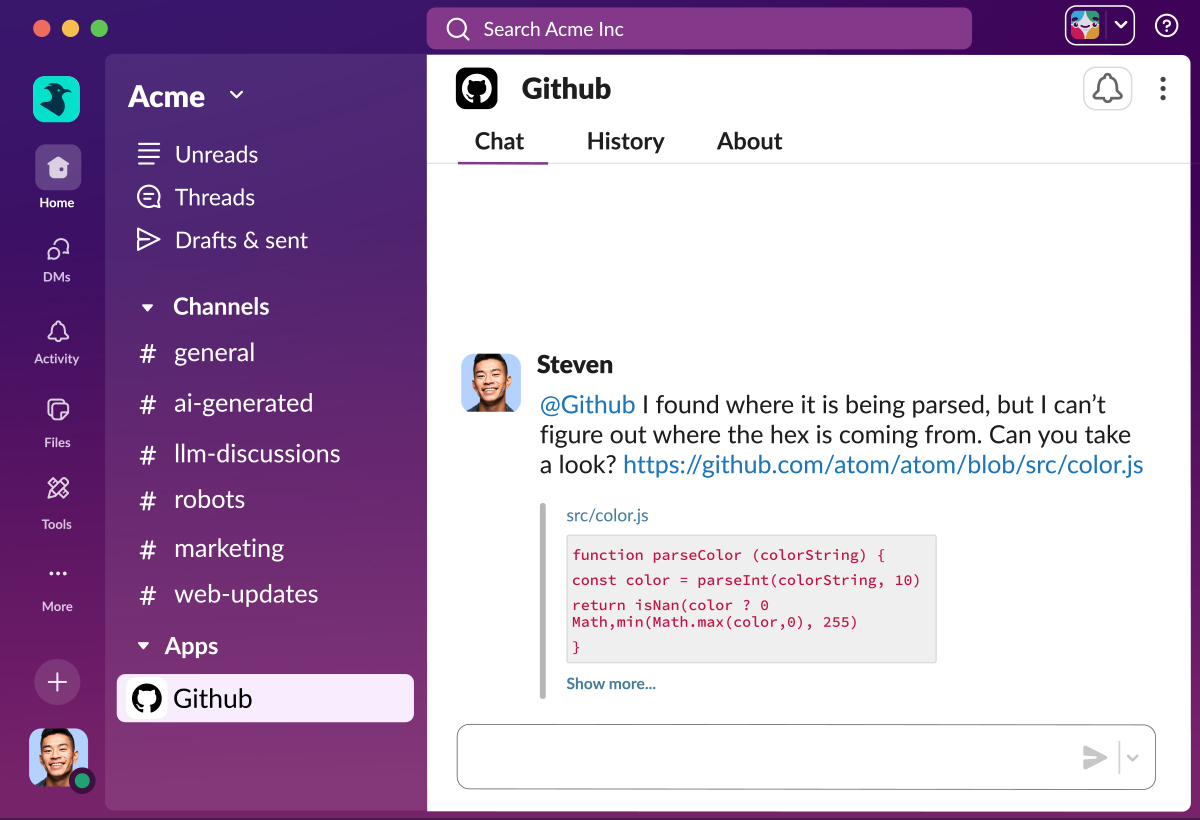Open the three-dot menu for Github

coord(1162,89)
